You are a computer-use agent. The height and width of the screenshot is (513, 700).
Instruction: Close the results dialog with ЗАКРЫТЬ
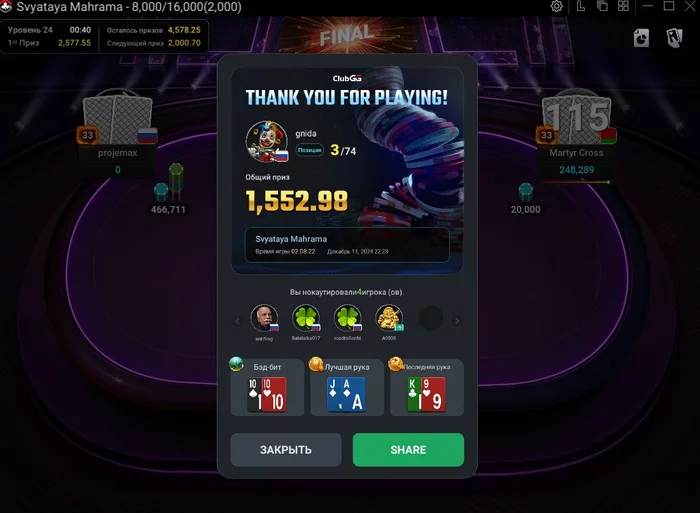coord(286,450)
